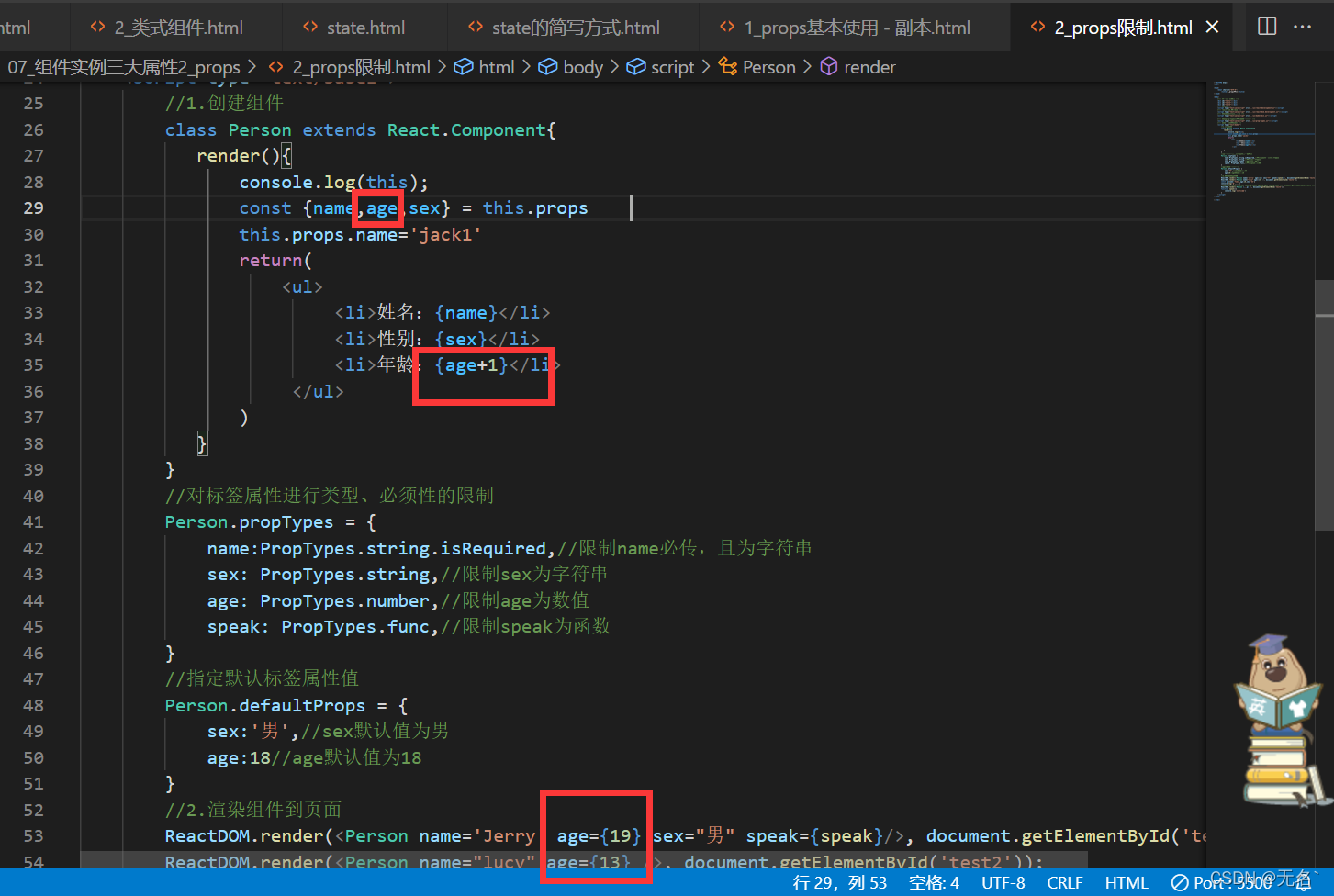The image size is (1334, 896).
Task: Click 'Person.defaultProps = {' line
Action: coord(286,706)
